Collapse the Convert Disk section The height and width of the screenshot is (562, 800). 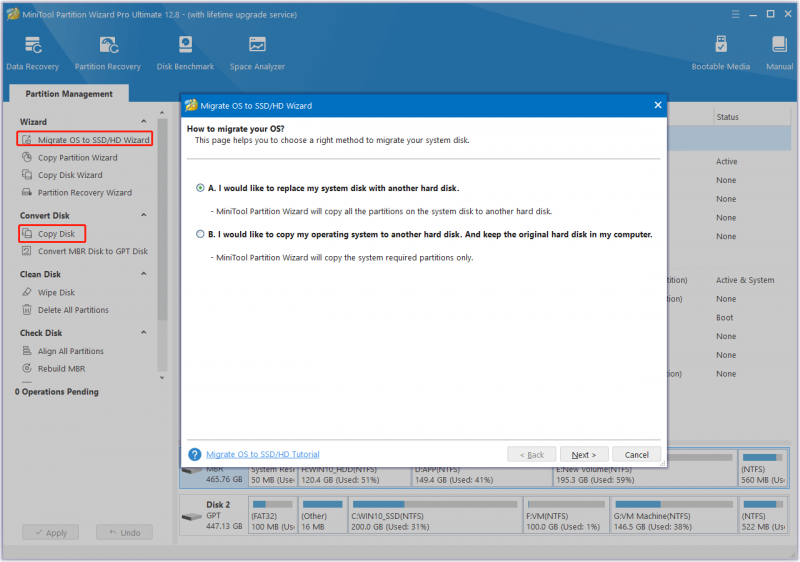tap(144, 215)
